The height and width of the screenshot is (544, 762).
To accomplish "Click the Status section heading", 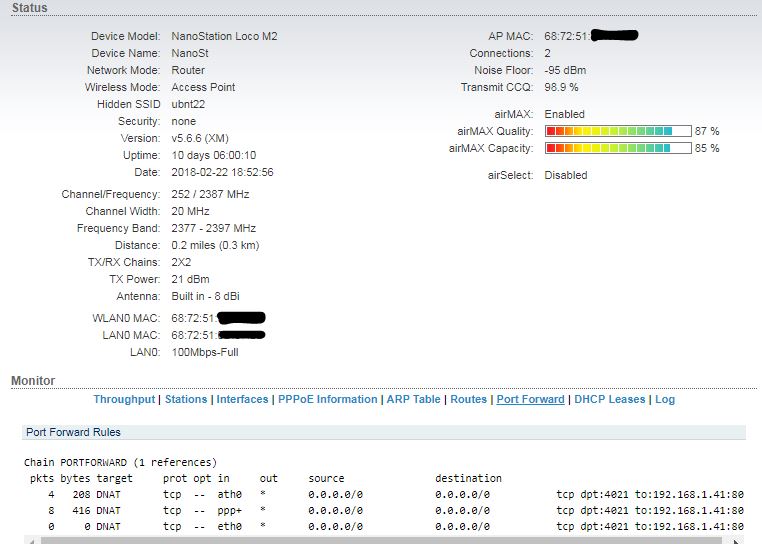I will coord(29,8).
